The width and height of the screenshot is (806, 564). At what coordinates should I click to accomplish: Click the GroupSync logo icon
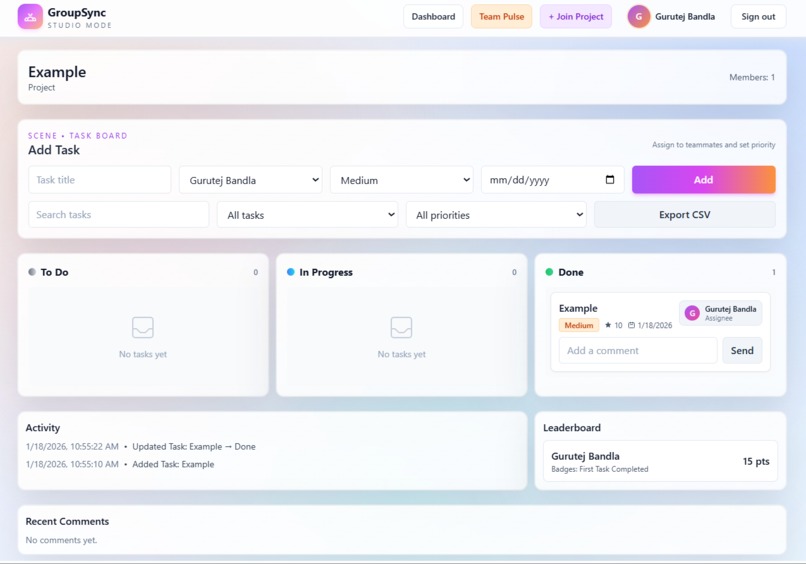(x=30, y=17)
